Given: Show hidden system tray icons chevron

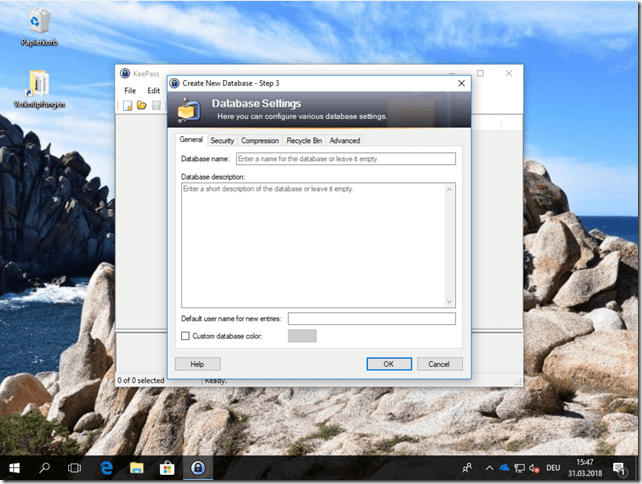Looking at the screenshot, I should (488, 467).
